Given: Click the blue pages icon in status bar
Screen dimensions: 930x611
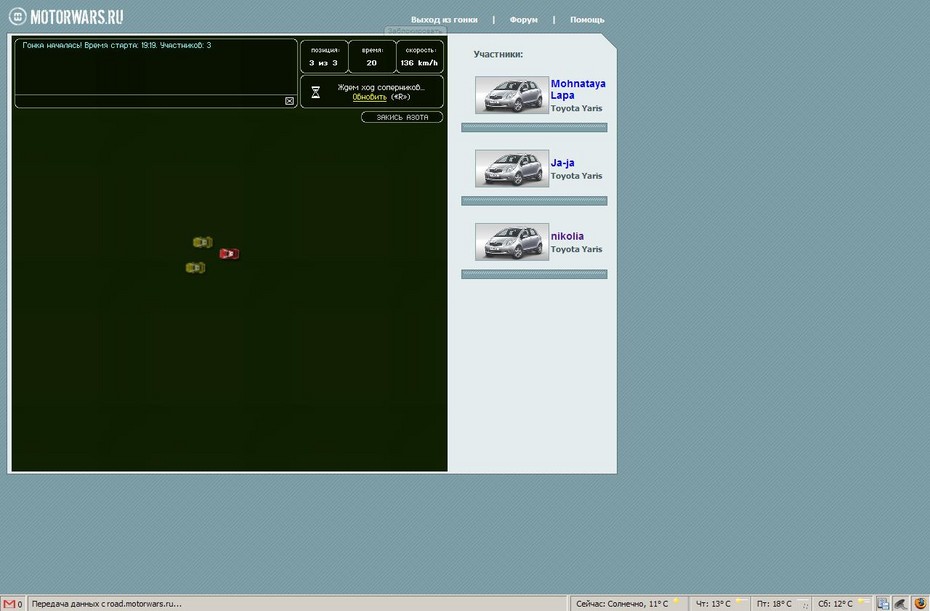Looking at the screenshot, I should click(x=883, y=604).
